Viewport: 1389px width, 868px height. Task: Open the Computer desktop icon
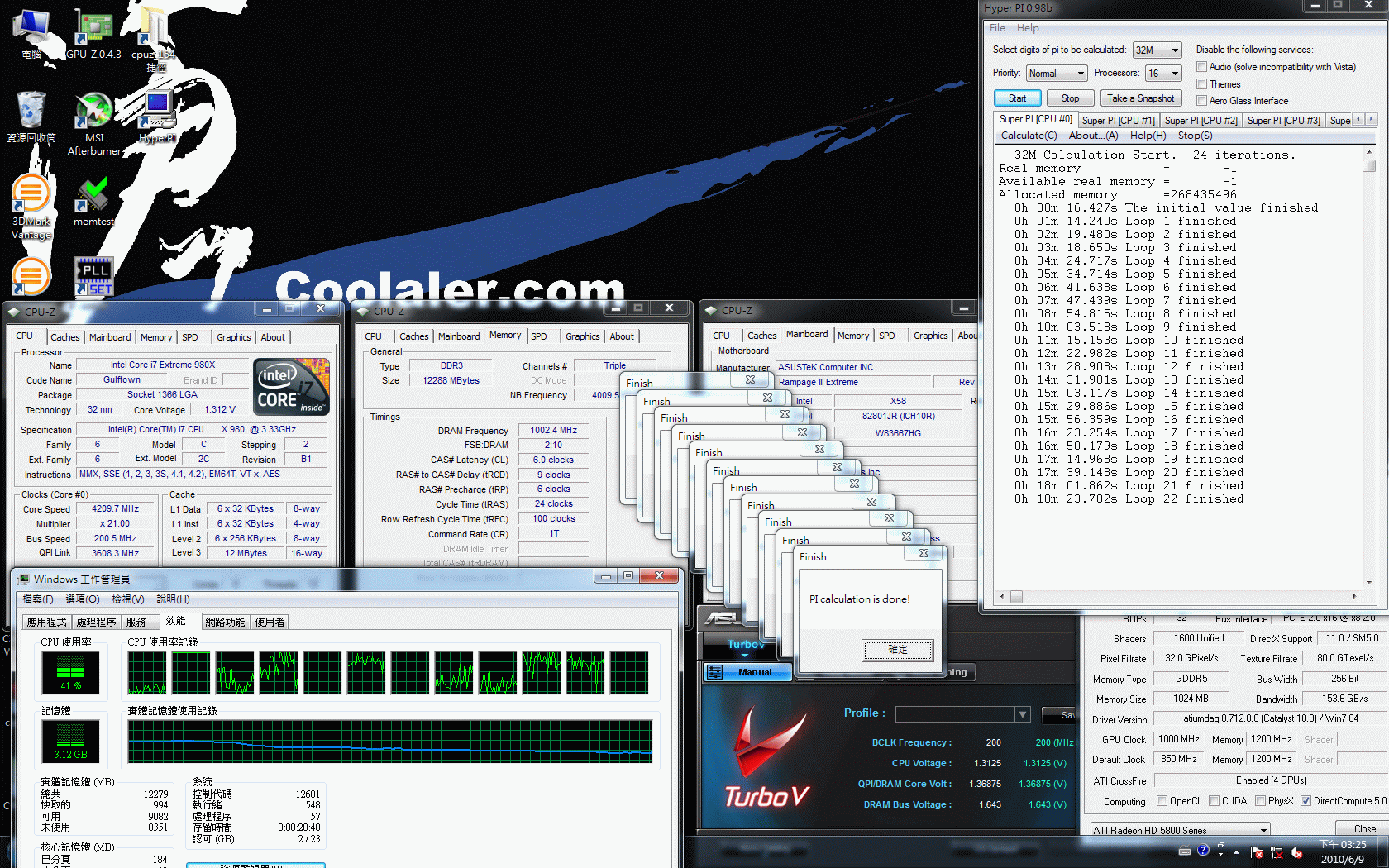pos(31,35)
